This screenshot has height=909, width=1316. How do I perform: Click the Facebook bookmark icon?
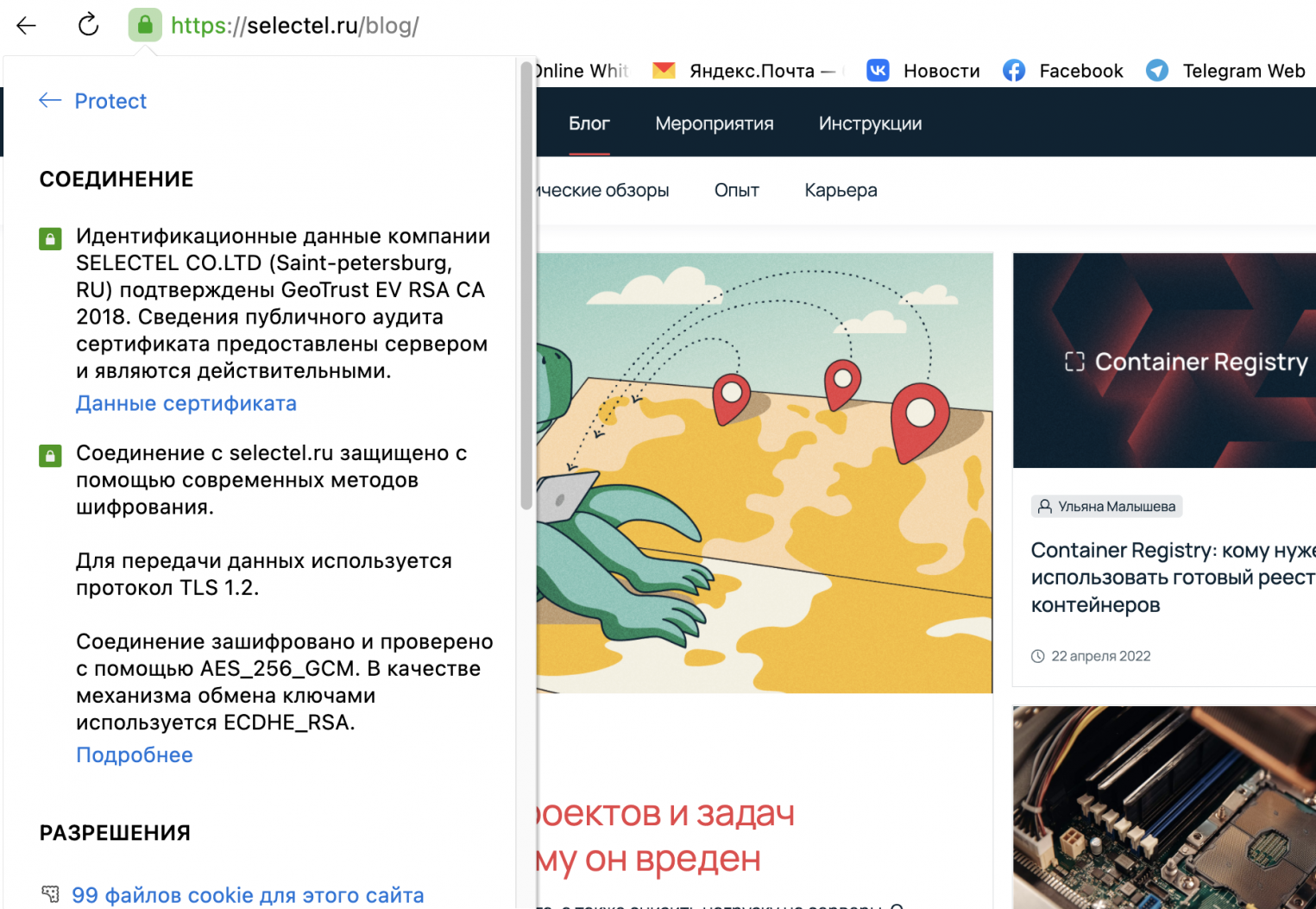click(x=1014, y=71)
